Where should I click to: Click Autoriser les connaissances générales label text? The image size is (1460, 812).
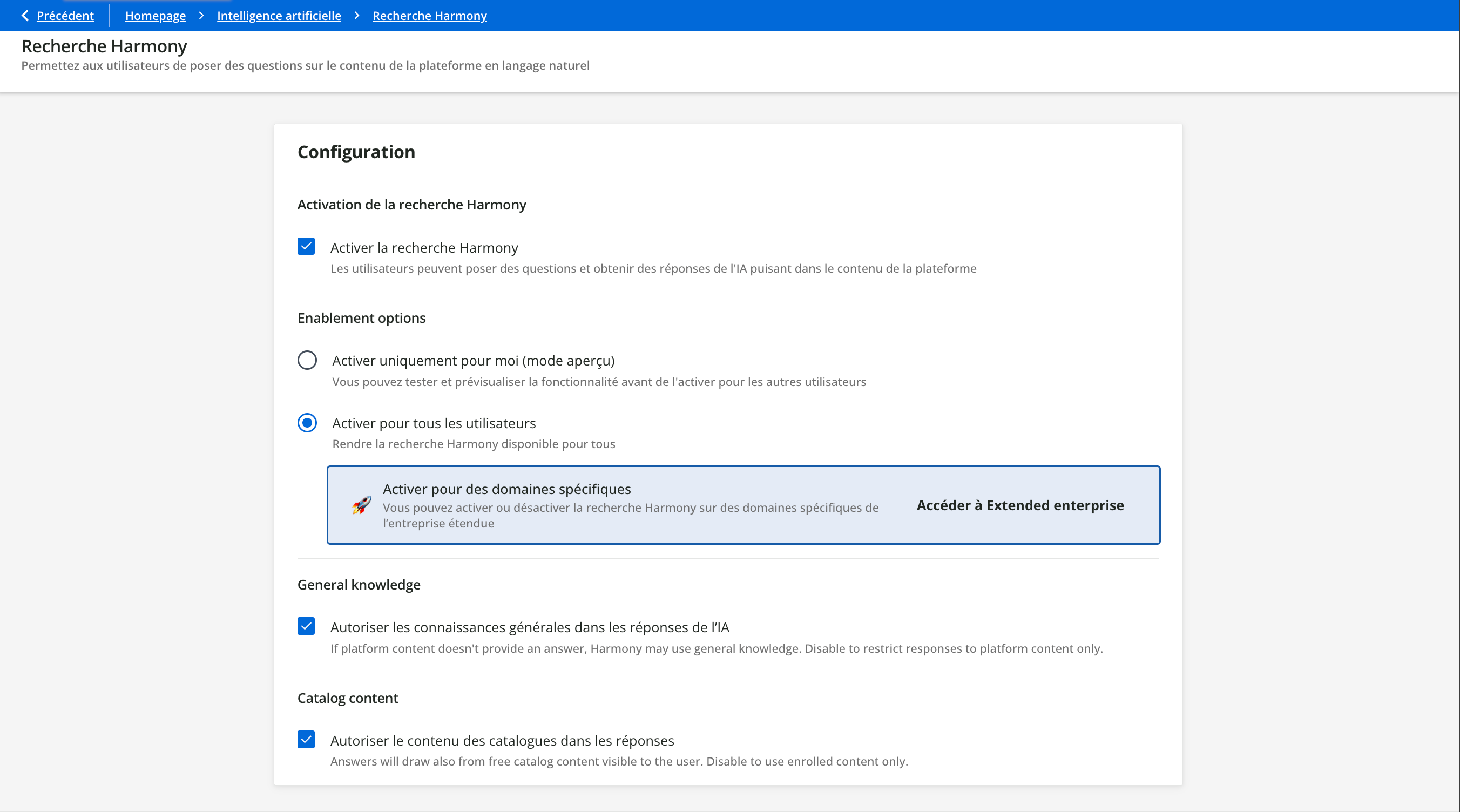[x=529, y=627]
